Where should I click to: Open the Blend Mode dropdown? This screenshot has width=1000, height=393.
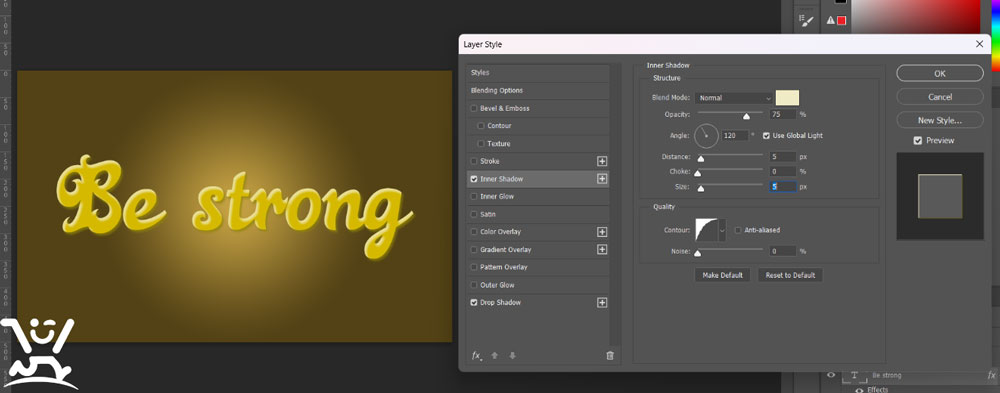click(733, 98)
